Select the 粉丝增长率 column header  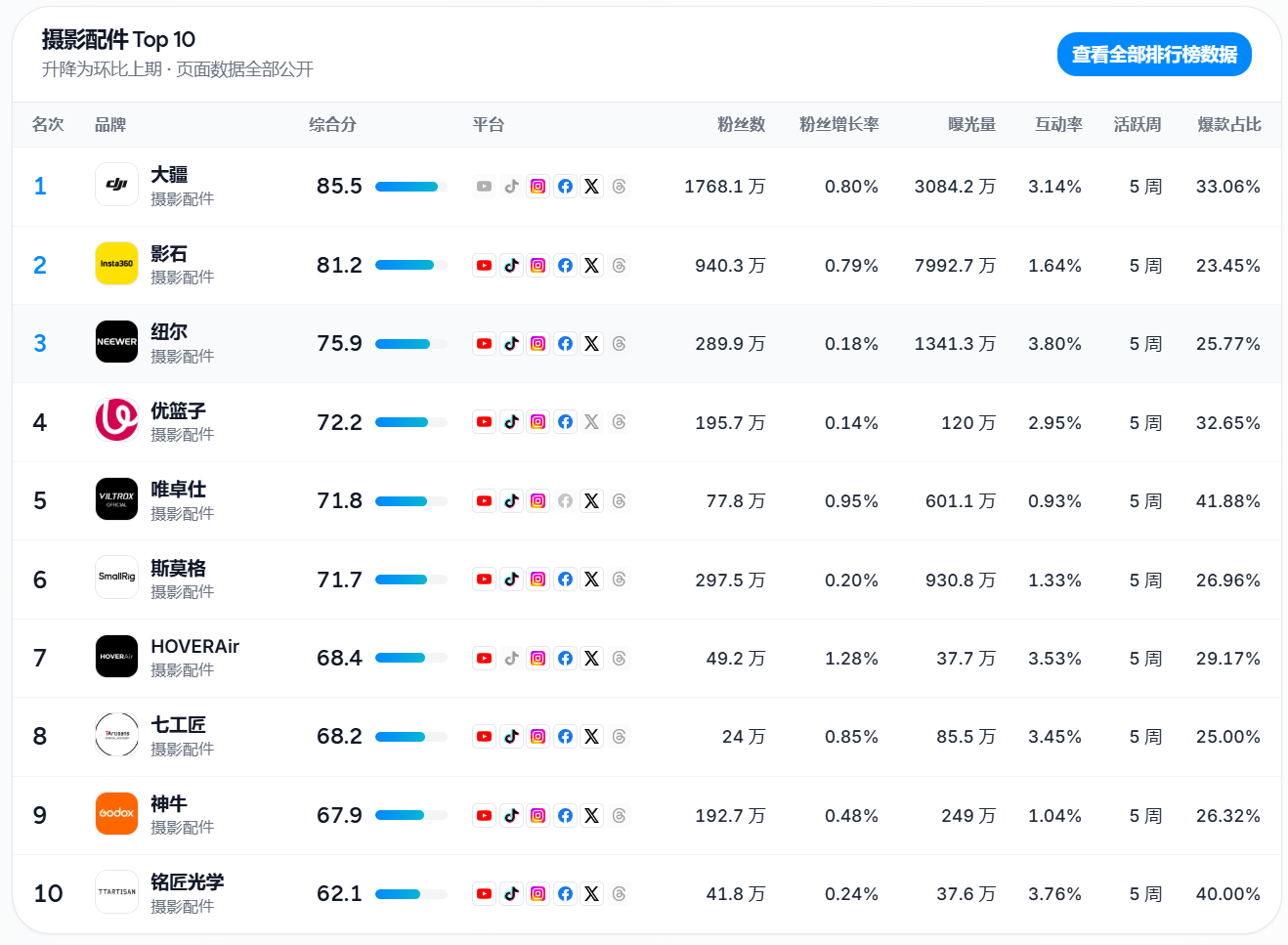click(x=838, y=125)
